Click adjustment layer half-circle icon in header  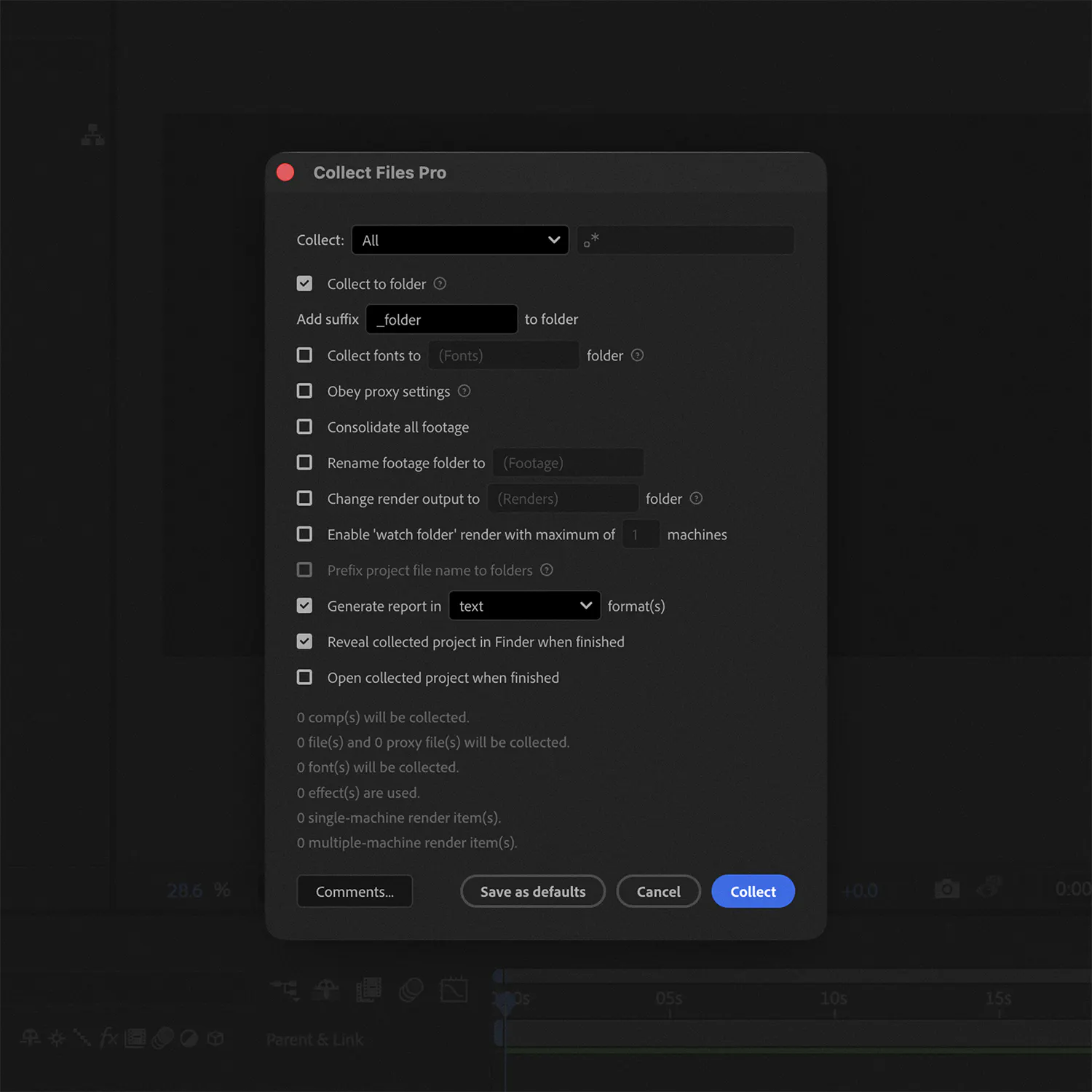(x=189, y=1038)
